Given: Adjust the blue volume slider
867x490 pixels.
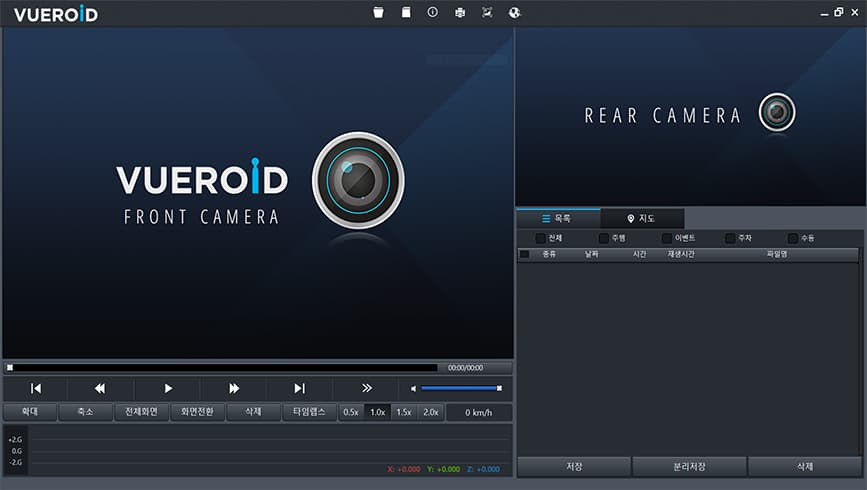Looking at the screenshot, I should pos(461,388).
